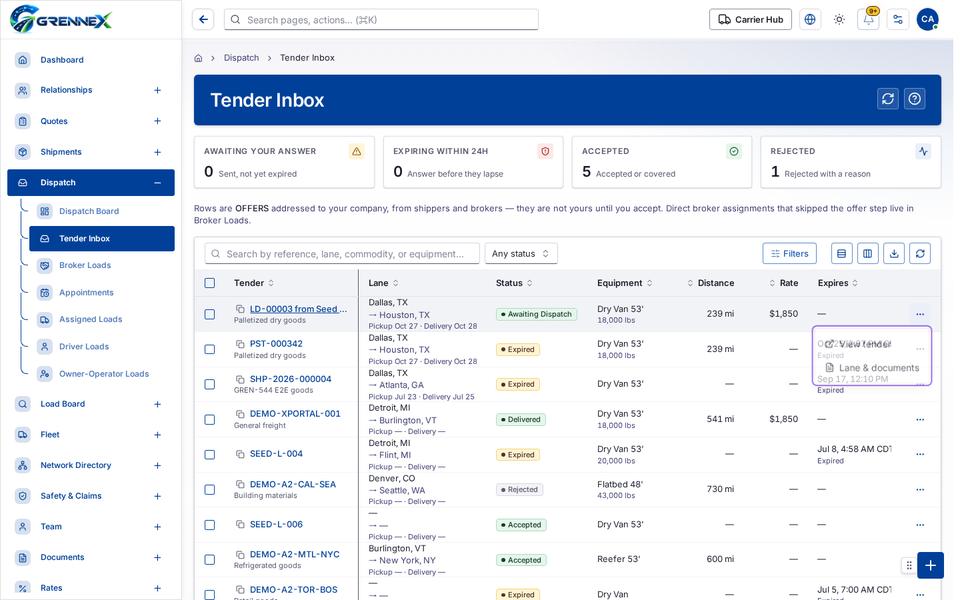Tick the checkbox for PST-000342

pyautogui.click(x=210, y=349)
